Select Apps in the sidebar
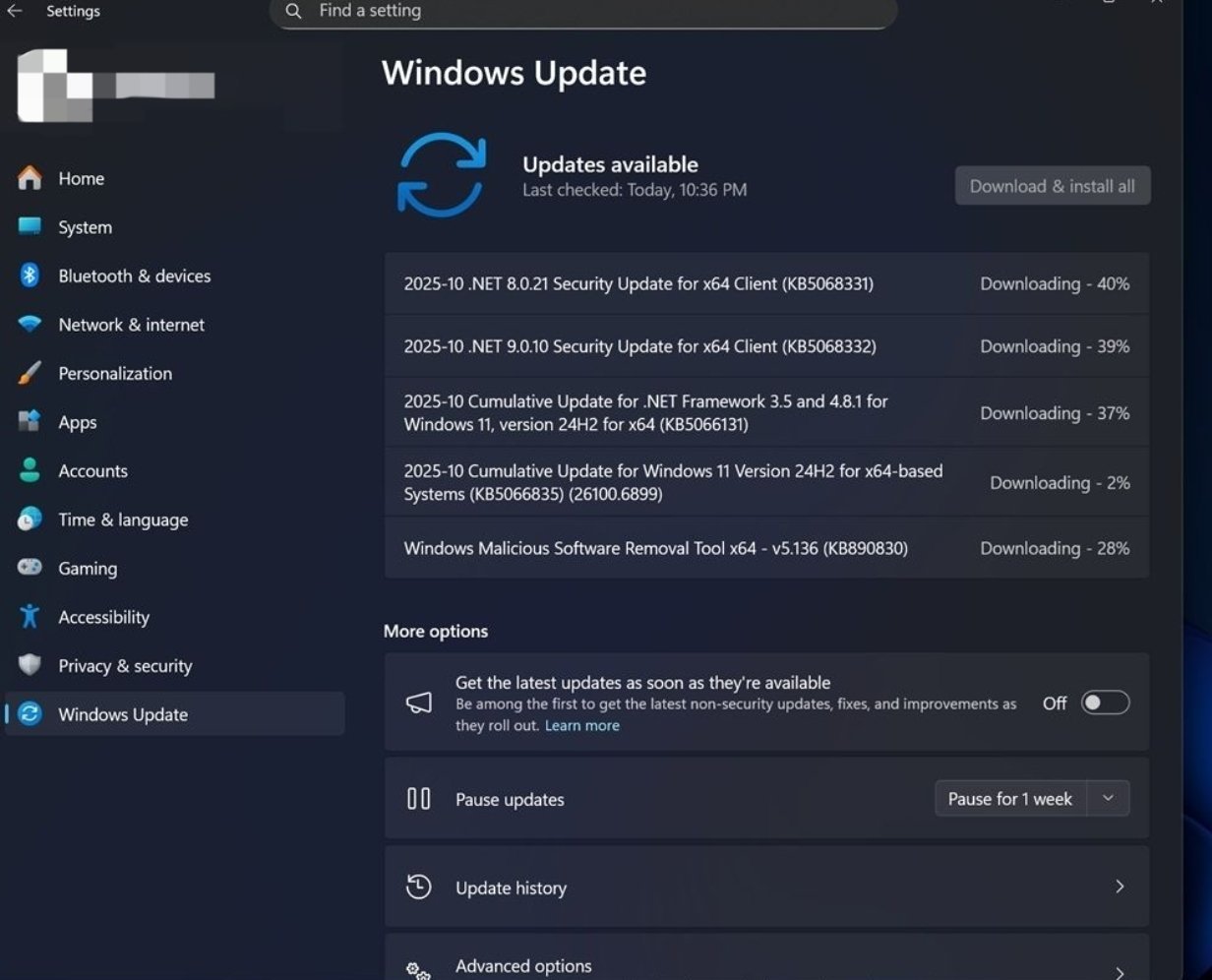Viewport: 1212px width, 980px height. (175, 421)
